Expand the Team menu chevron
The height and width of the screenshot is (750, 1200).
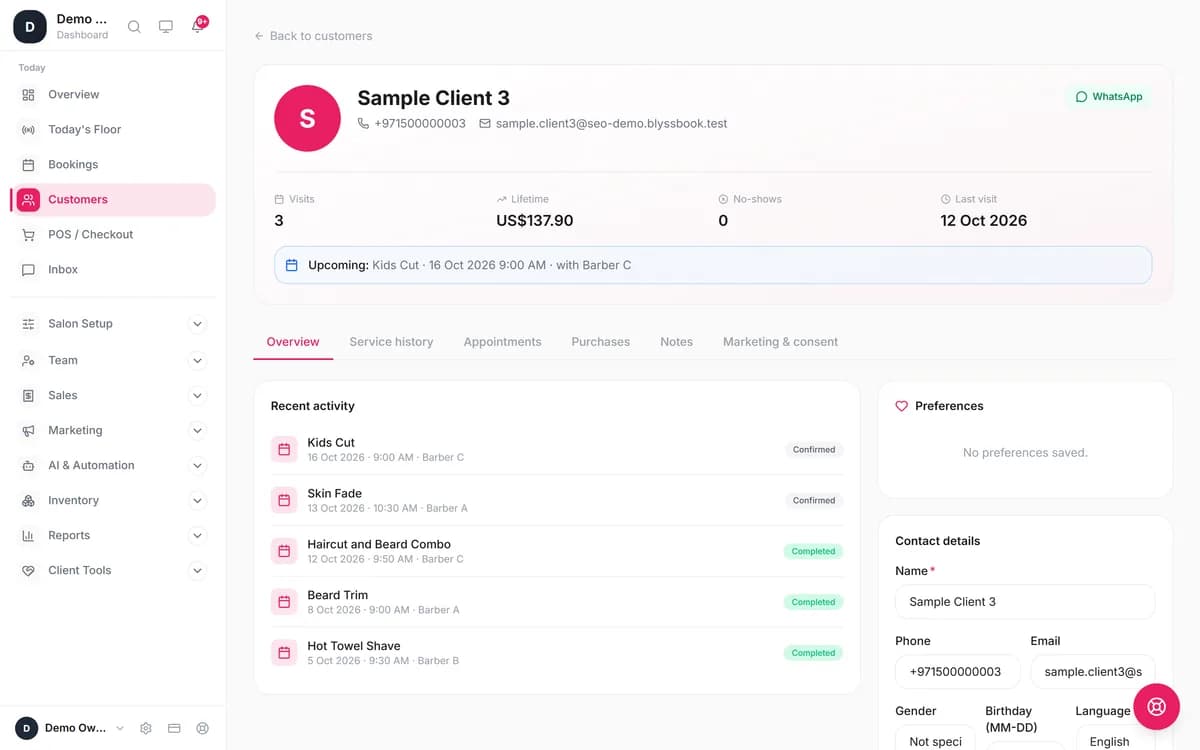[x=197, y=360]
